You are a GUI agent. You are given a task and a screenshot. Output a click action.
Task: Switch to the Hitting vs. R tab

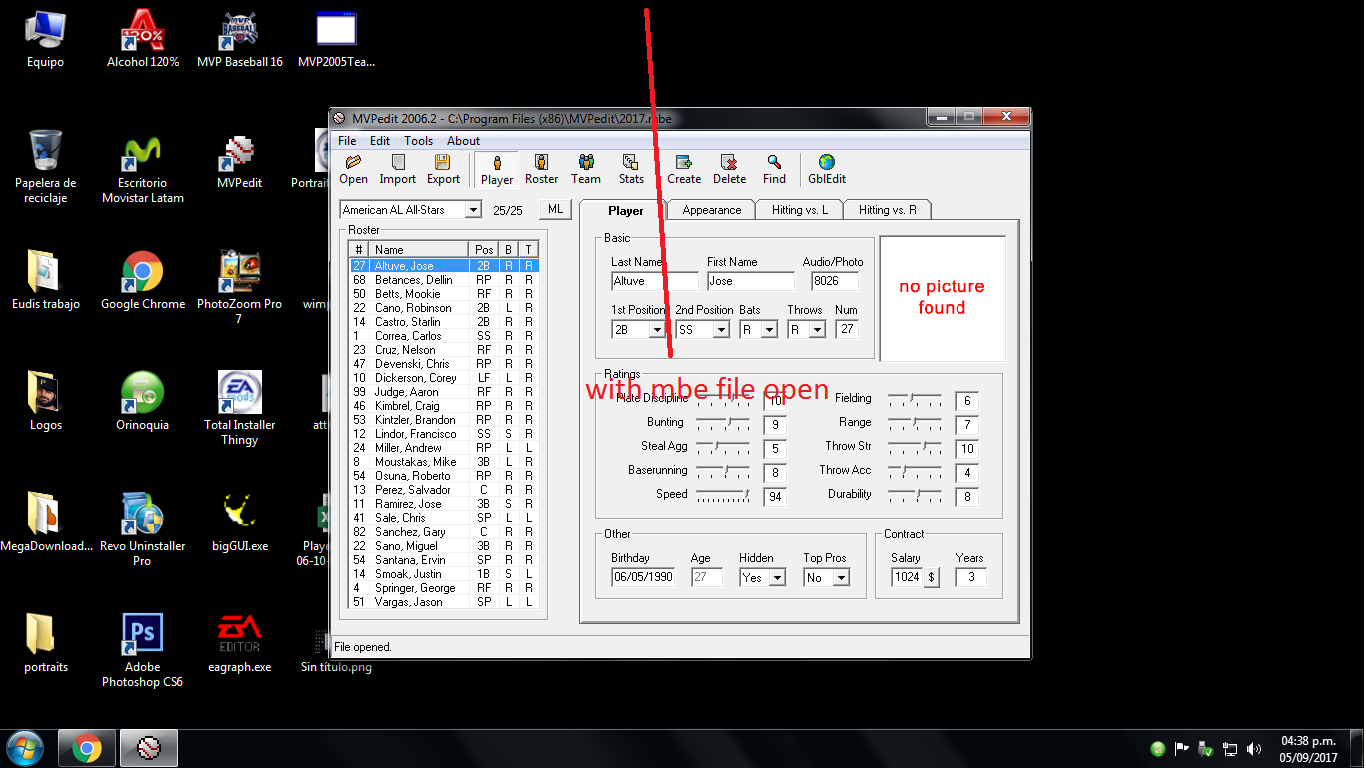(x=888, y=210)
